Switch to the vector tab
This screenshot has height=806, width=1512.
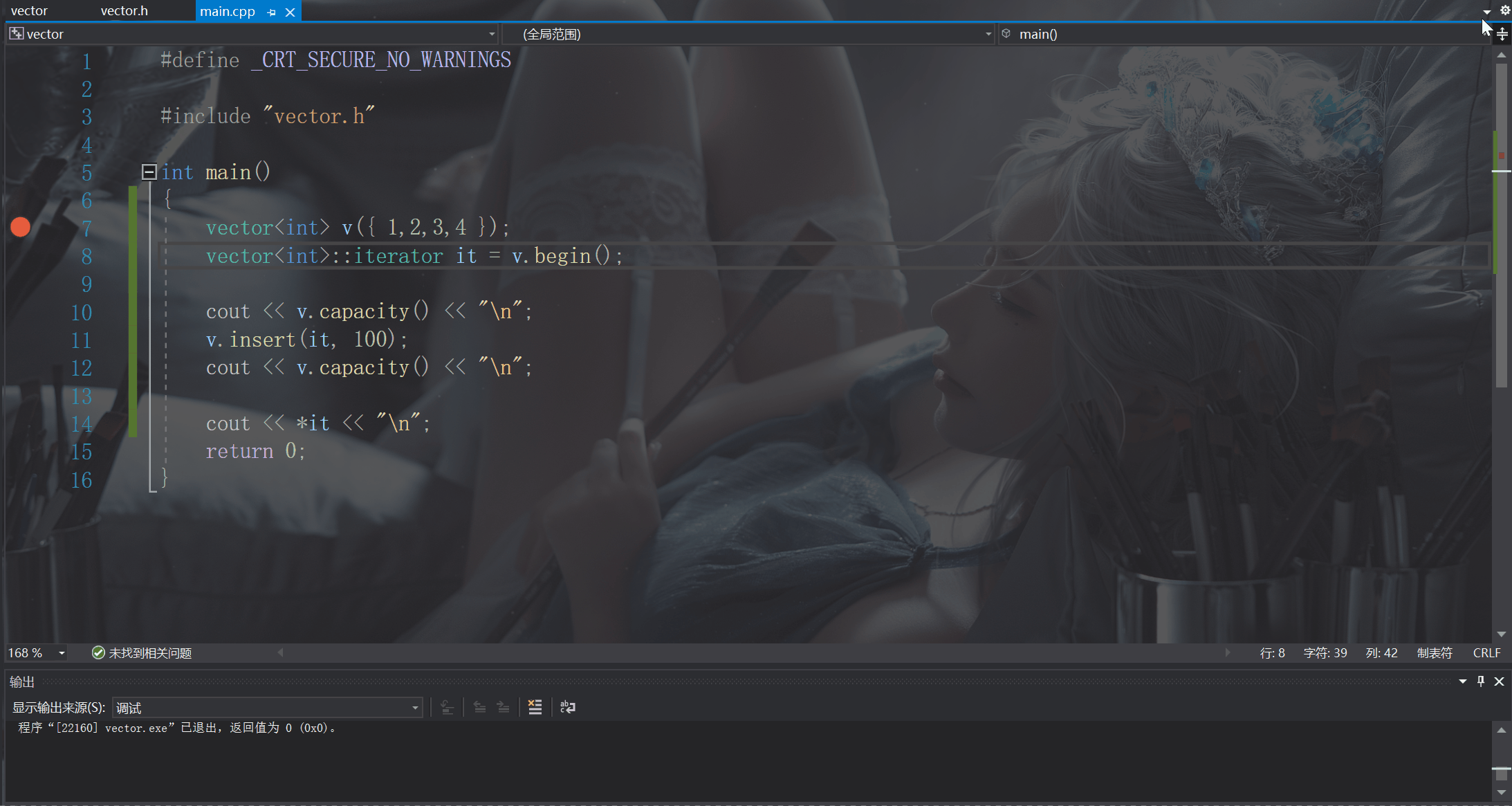29,11
